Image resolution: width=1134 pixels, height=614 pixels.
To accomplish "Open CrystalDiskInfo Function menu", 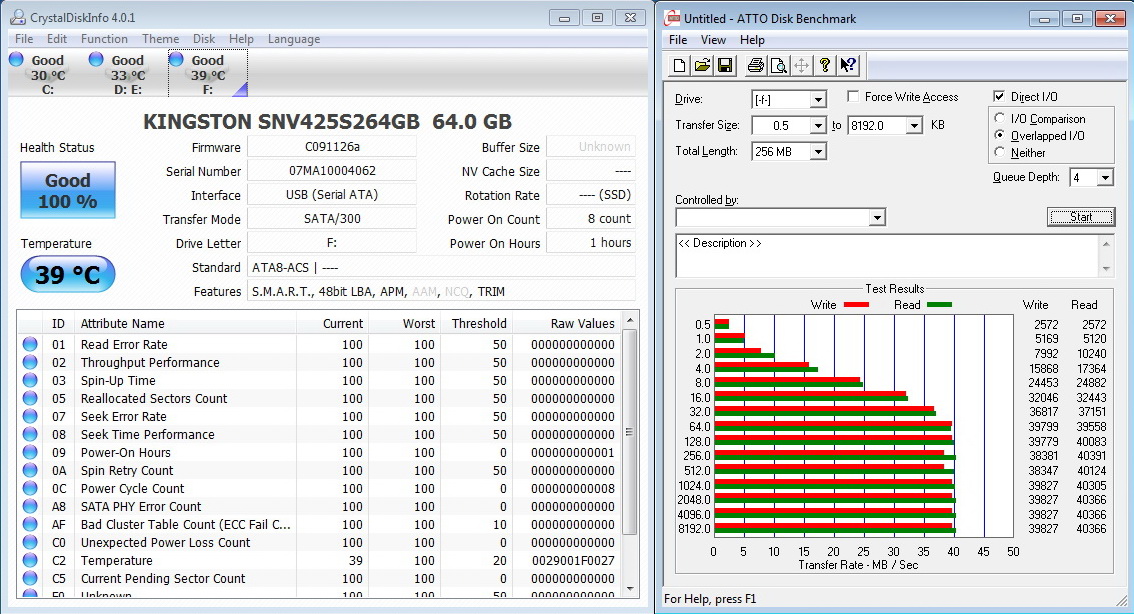I will 104,39.
